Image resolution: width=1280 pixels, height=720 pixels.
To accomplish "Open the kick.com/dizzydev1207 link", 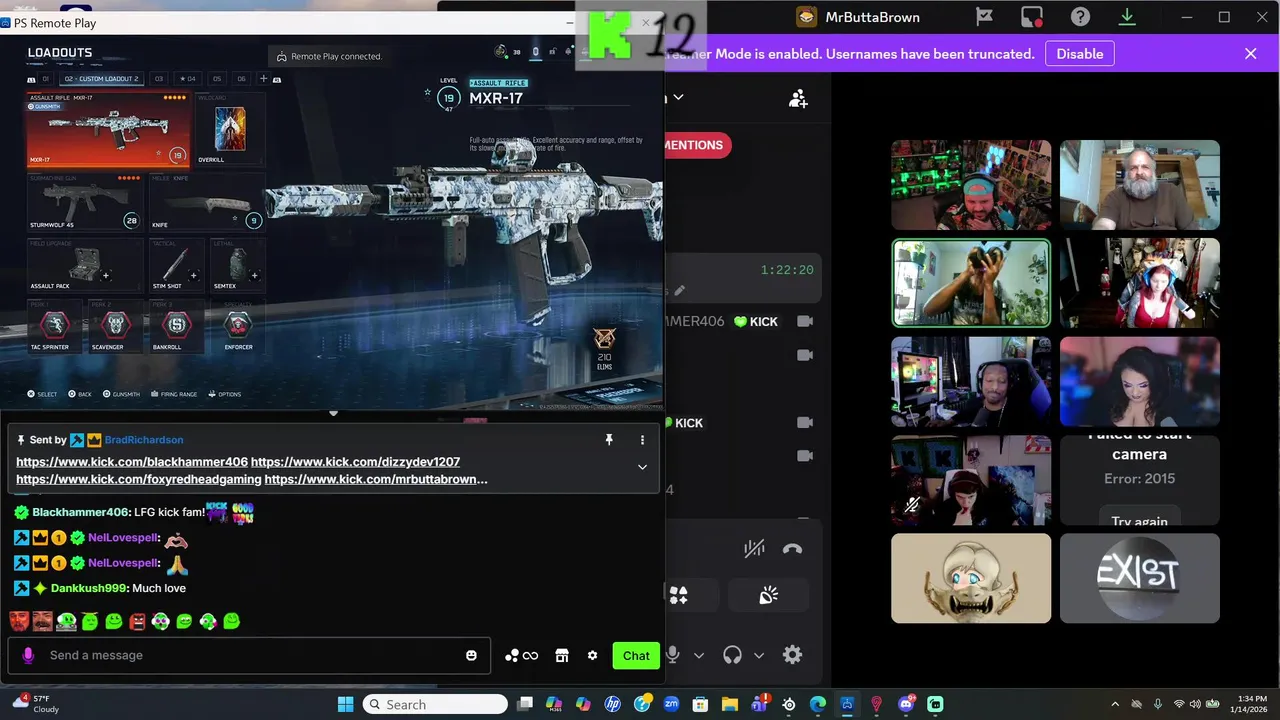I will [355, 462].
